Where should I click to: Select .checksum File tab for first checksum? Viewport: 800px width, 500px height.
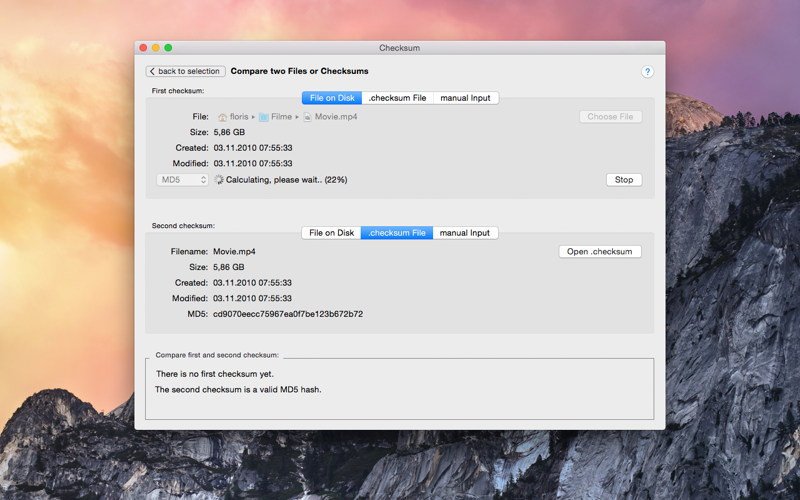(397, 98)
